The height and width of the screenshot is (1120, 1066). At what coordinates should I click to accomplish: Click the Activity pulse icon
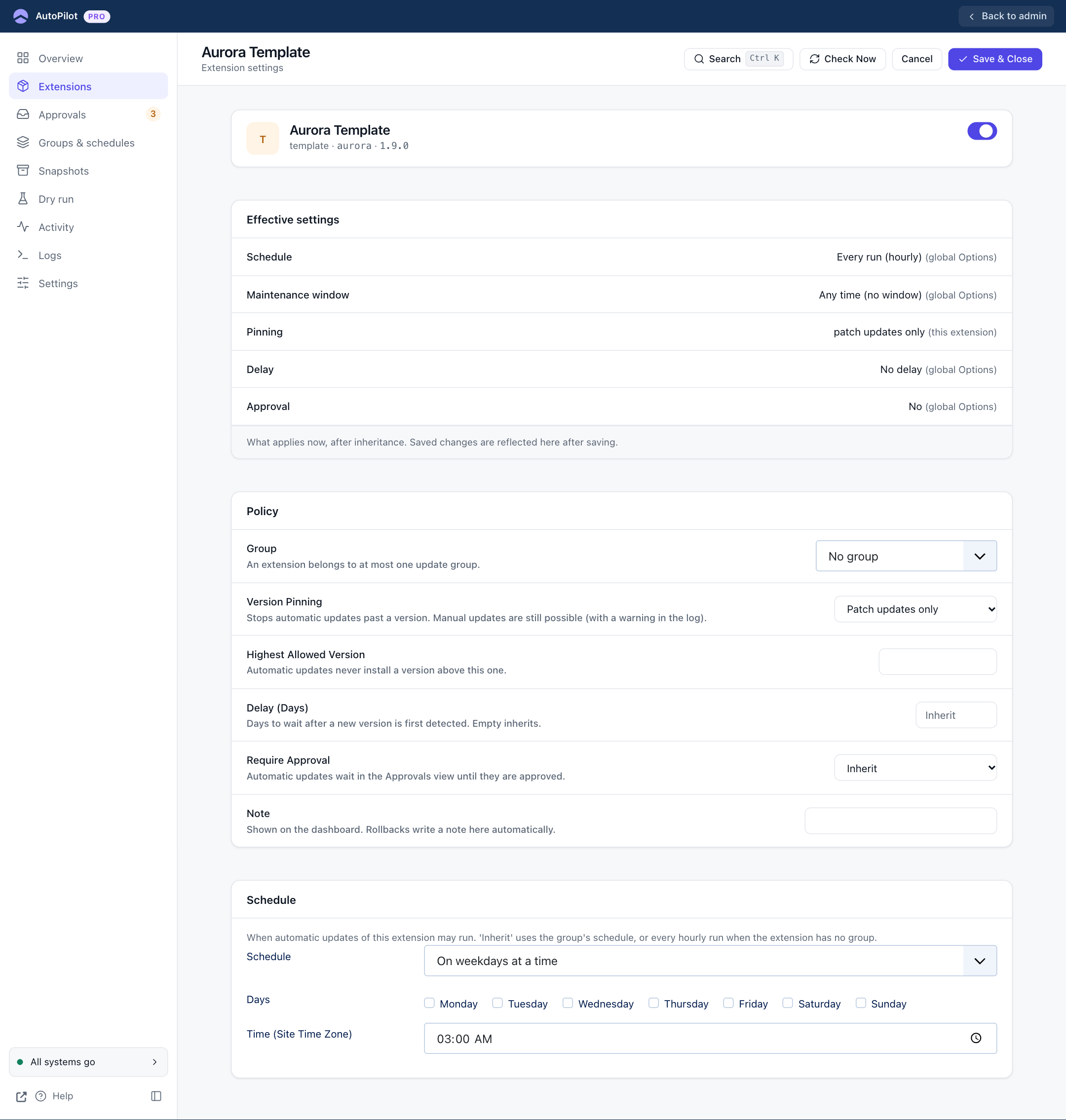23,227
